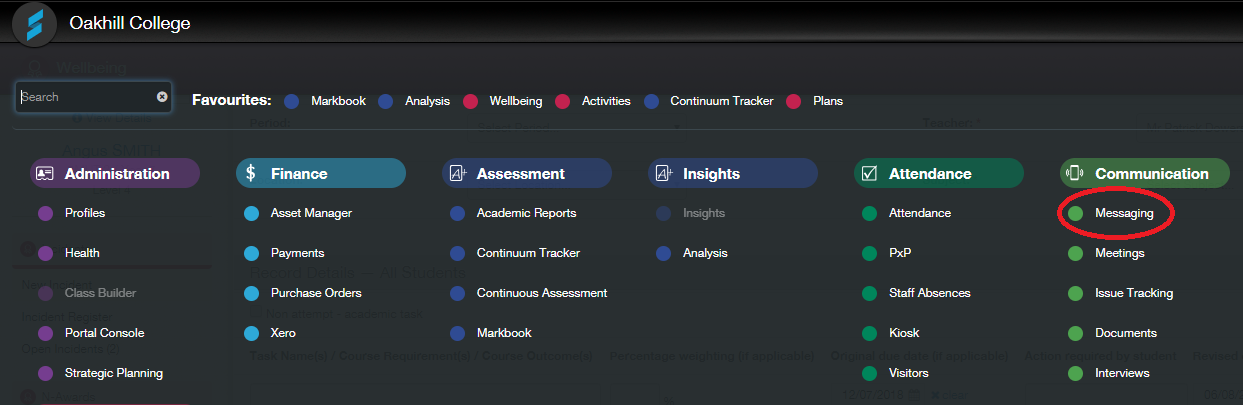
Task: Click the Administration ID card icon
Action: (44, 173)
